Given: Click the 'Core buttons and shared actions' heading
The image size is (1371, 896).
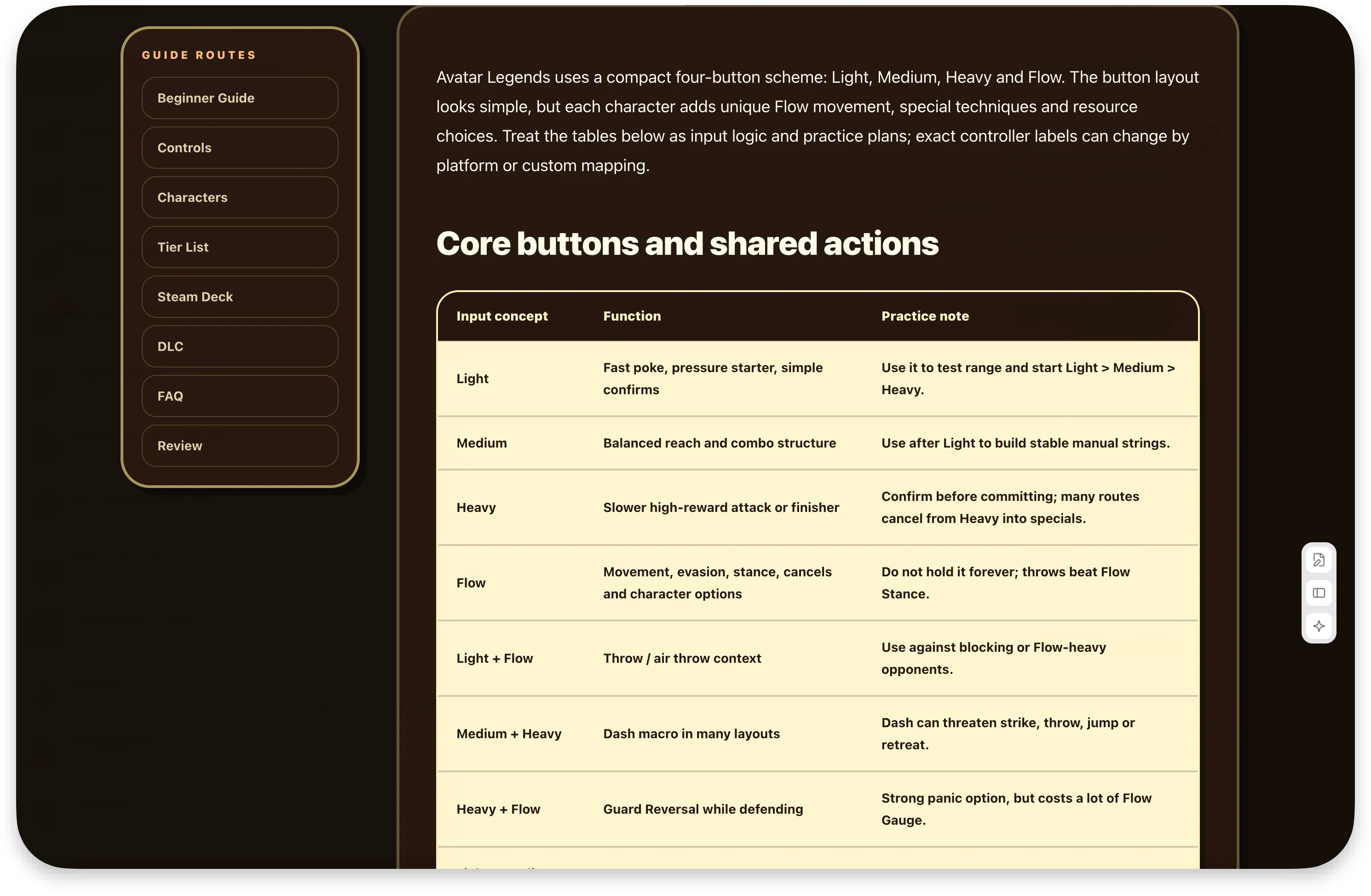Looking at the screenshot, I should [687, 243].
